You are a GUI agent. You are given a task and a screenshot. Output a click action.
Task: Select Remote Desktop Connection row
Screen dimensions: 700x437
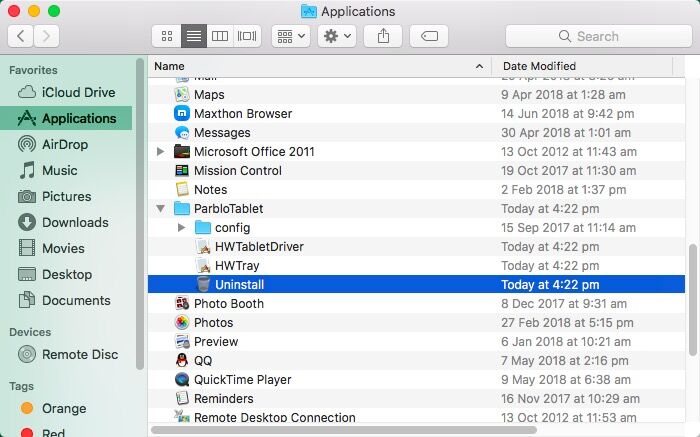[416, 417]
